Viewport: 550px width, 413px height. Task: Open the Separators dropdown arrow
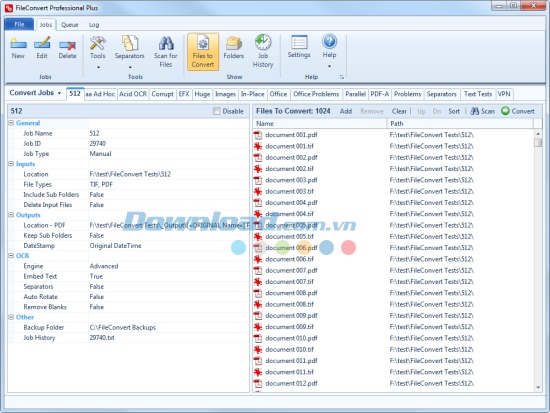point(130,67)
